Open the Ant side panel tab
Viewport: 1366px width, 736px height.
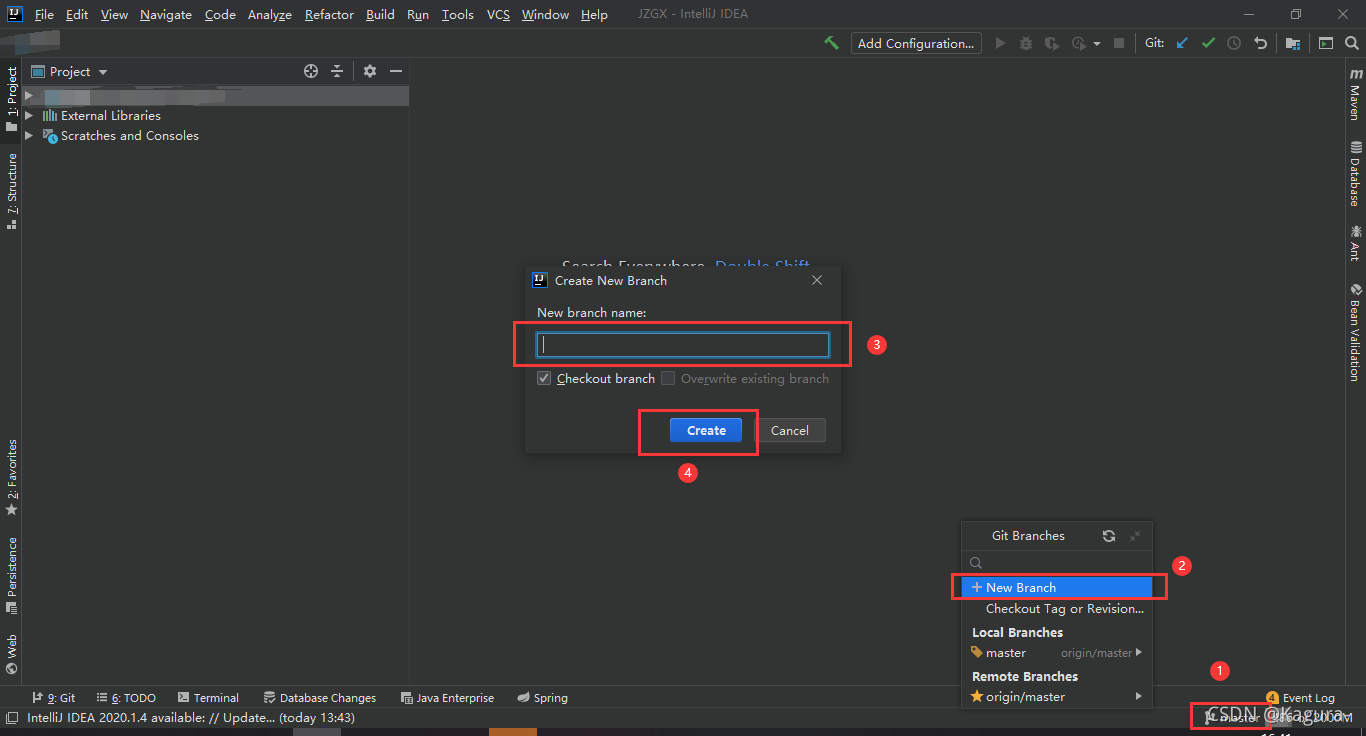click(1355, 243)
